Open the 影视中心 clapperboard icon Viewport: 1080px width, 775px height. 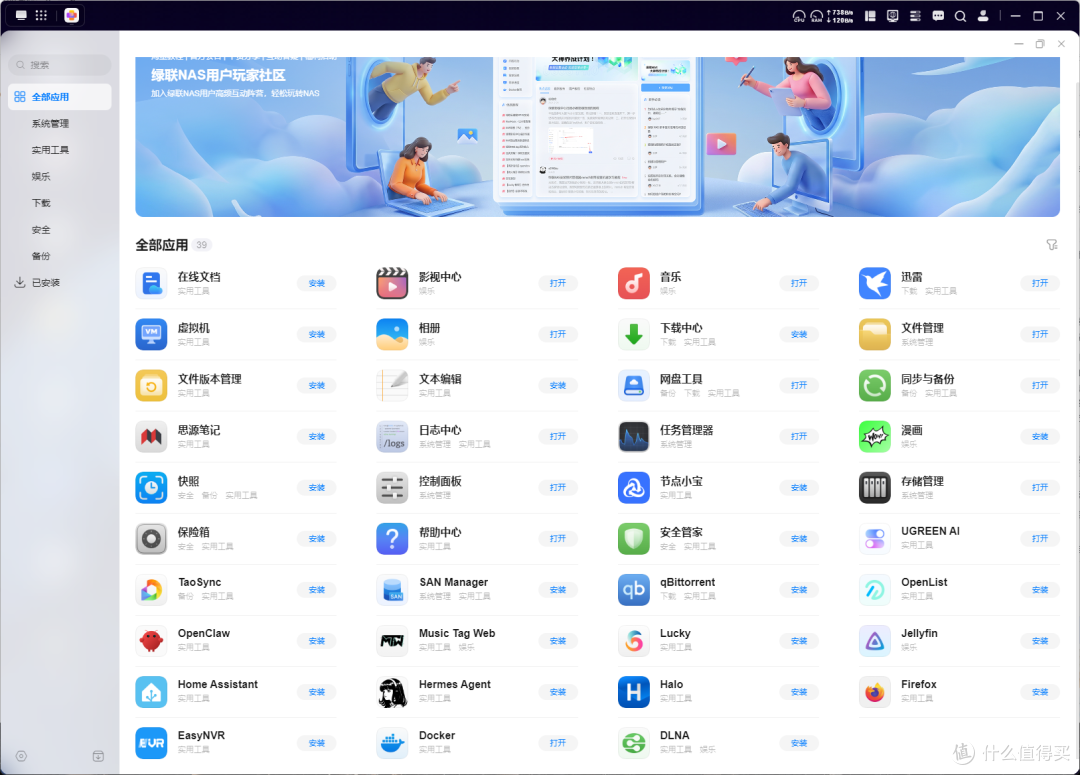click(x=392, y=284)
